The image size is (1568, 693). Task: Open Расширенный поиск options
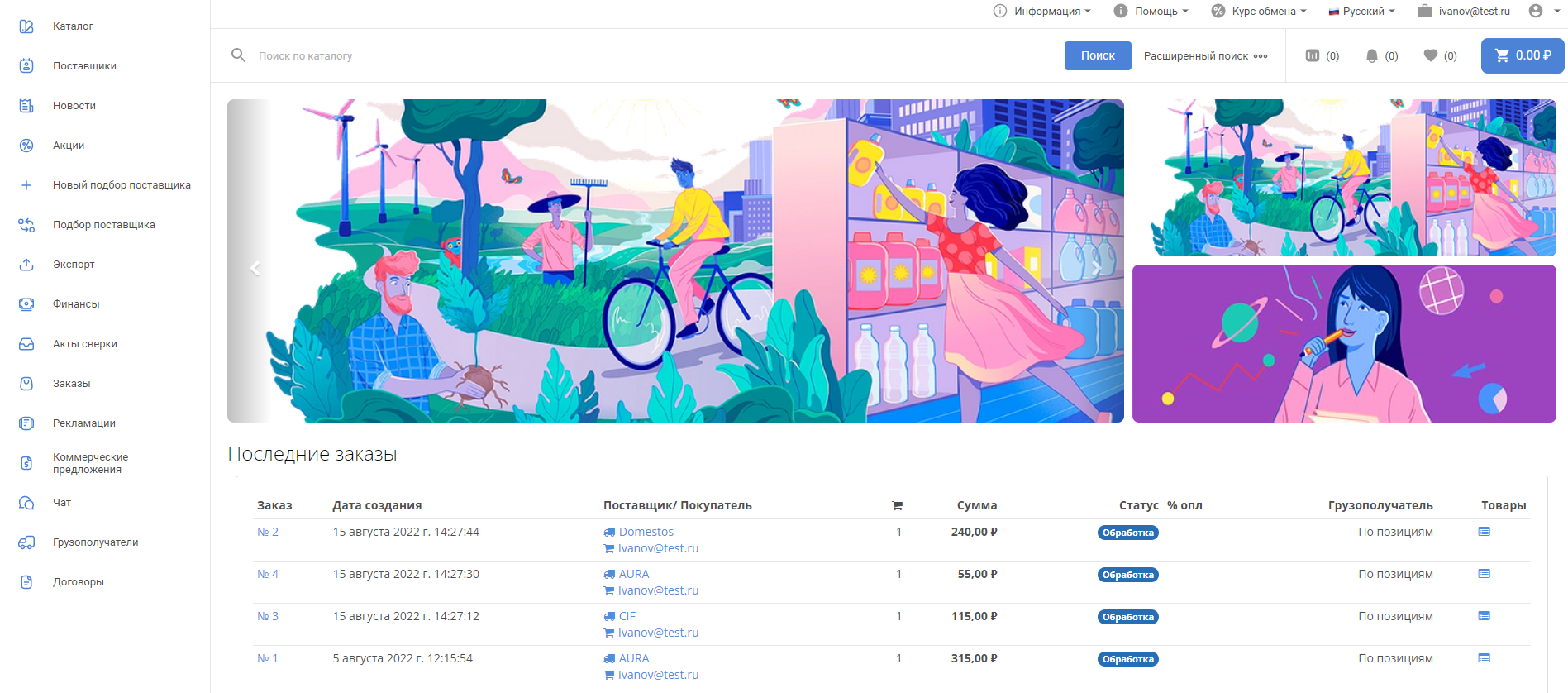coord(1205,55)
